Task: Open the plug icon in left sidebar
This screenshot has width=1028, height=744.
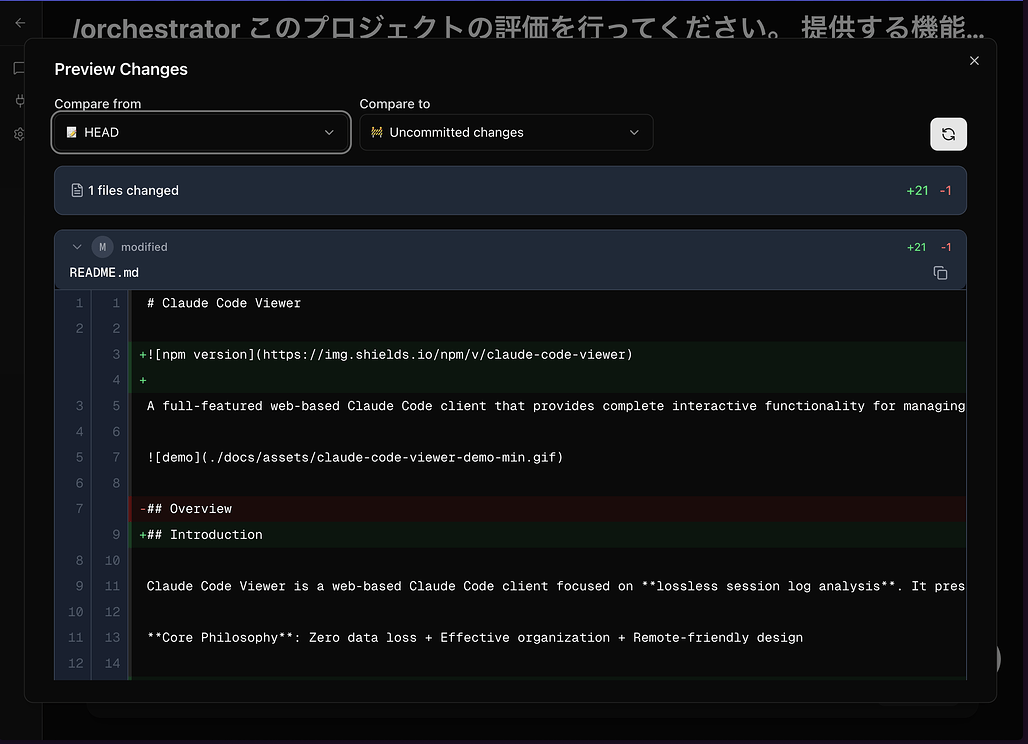Action: pos(18,101)
